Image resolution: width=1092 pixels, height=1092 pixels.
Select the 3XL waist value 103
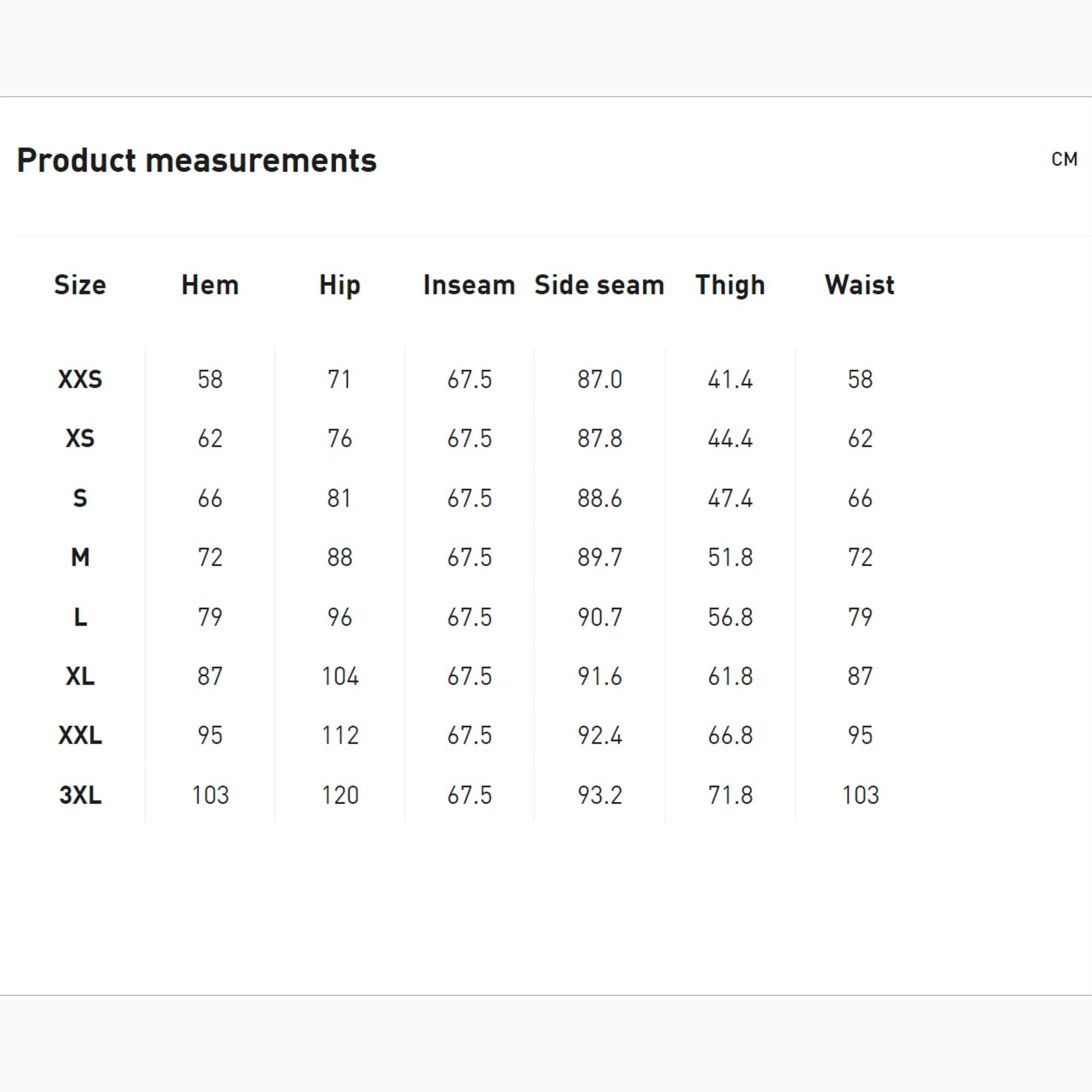click(860, 796)
